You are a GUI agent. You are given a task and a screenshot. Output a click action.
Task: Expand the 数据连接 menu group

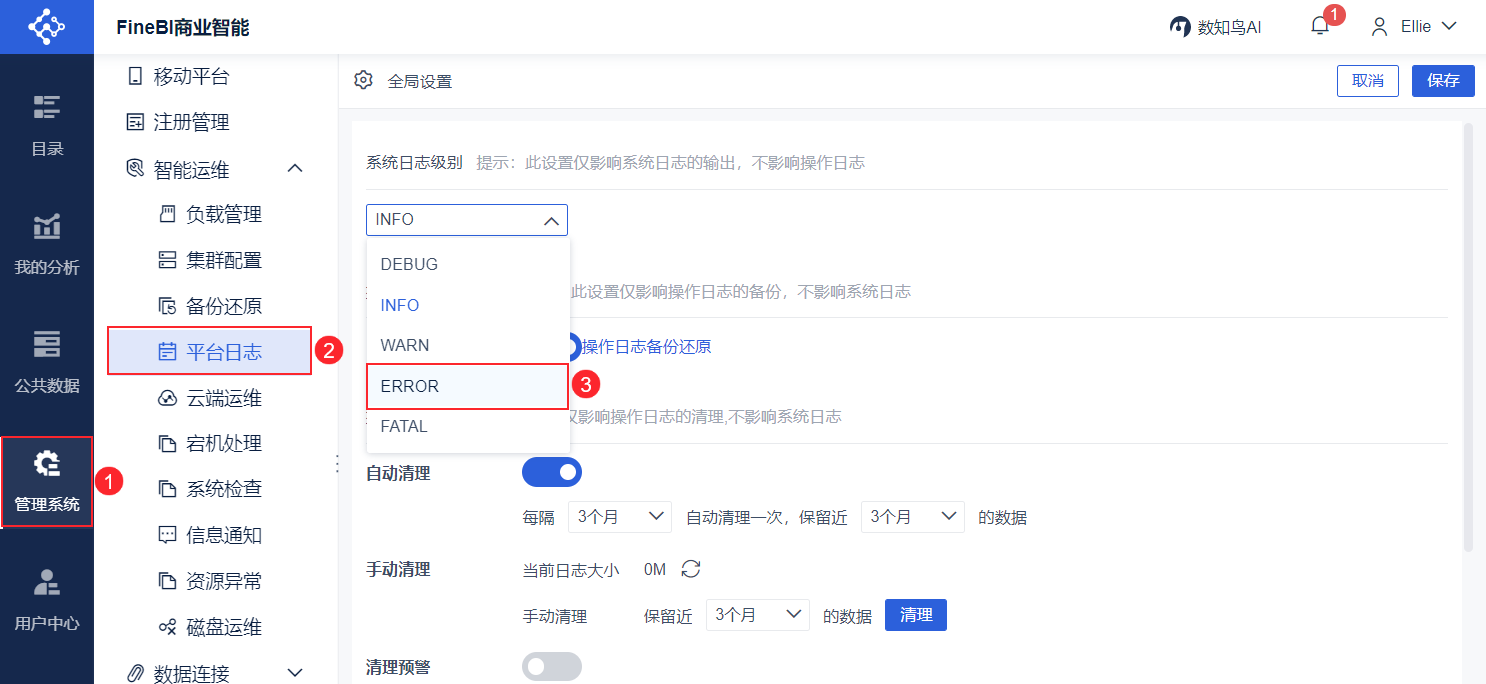click(x=295, y=673)
